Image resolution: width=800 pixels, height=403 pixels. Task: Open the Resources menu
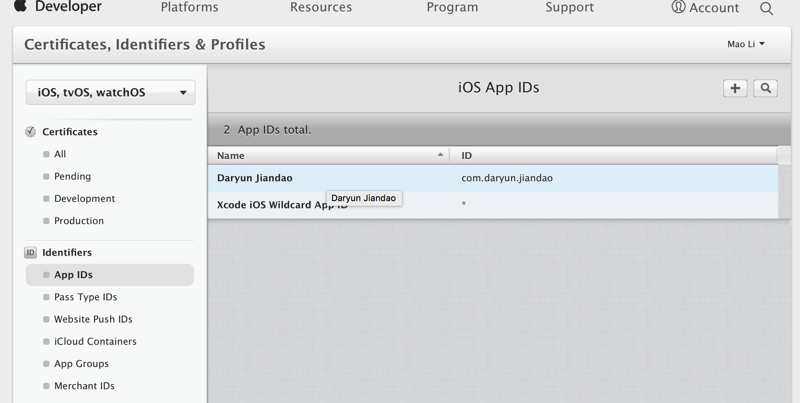click(321, 7)
